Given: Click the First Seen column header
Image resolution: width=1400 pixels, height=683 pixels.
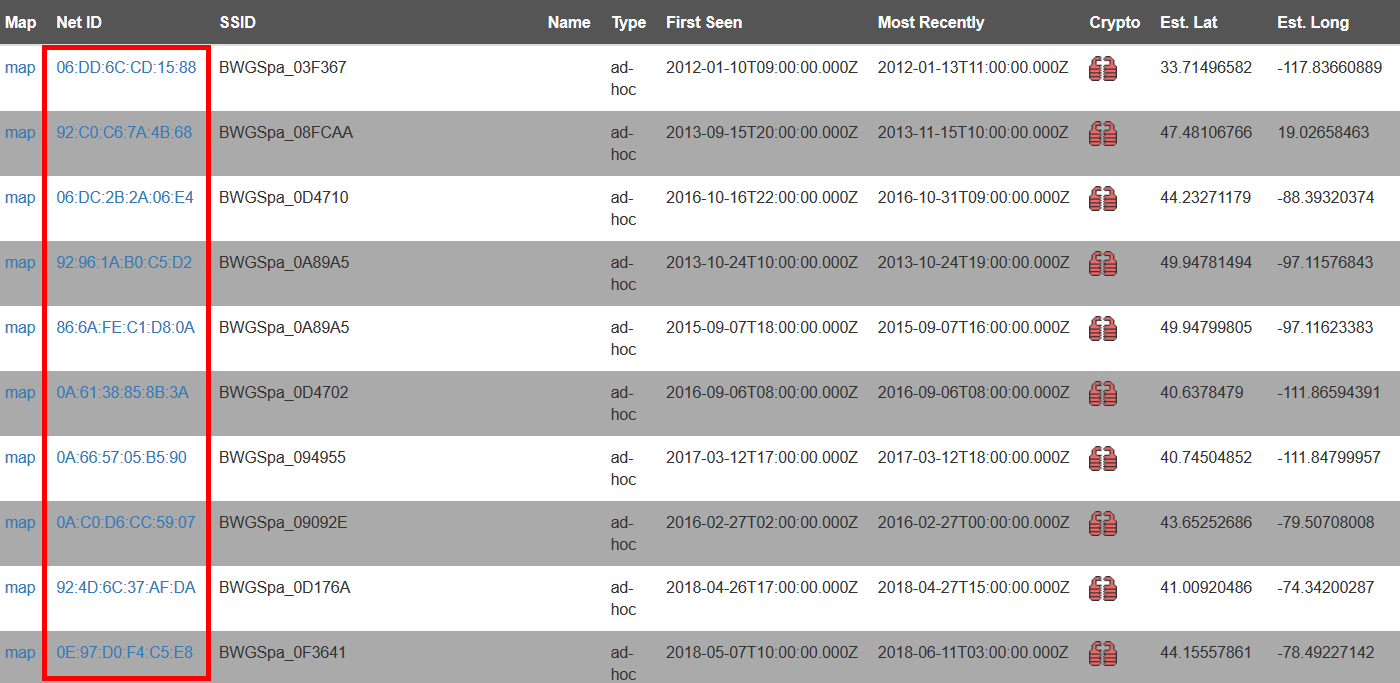Looking at the screenshot, I should [704, 22].
